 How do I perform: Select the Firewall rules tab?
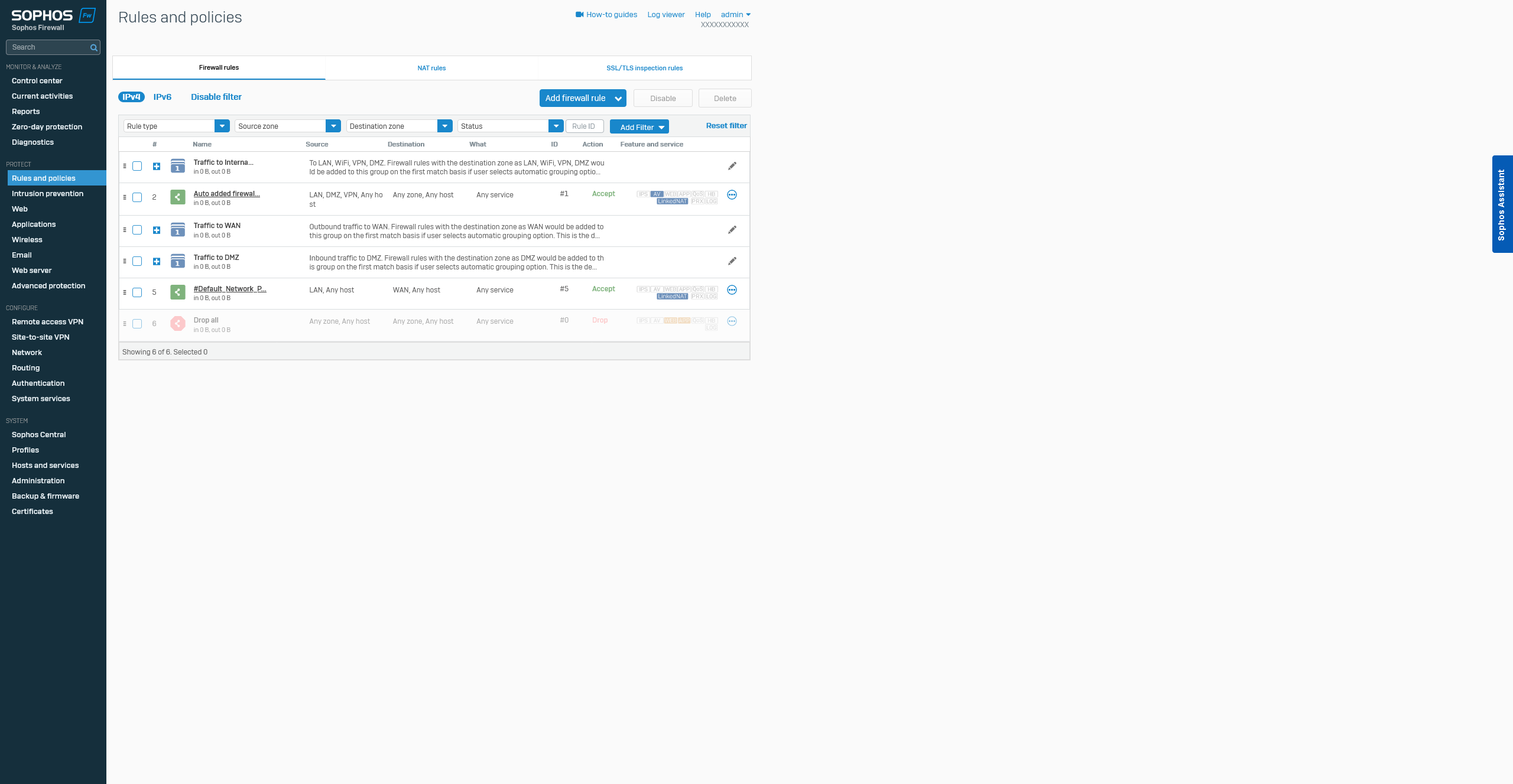[219, 68]
